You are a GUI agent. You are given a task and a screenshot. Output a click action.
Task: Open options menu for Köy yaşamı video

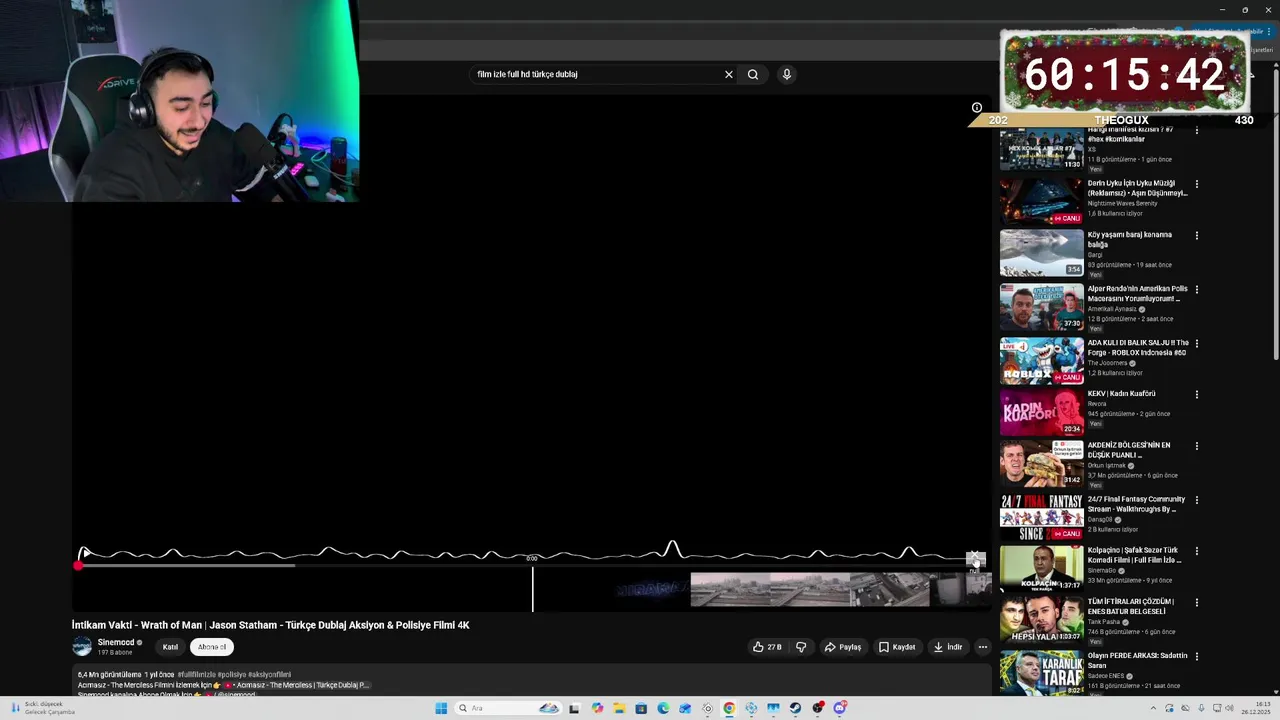click(1196, 236)
